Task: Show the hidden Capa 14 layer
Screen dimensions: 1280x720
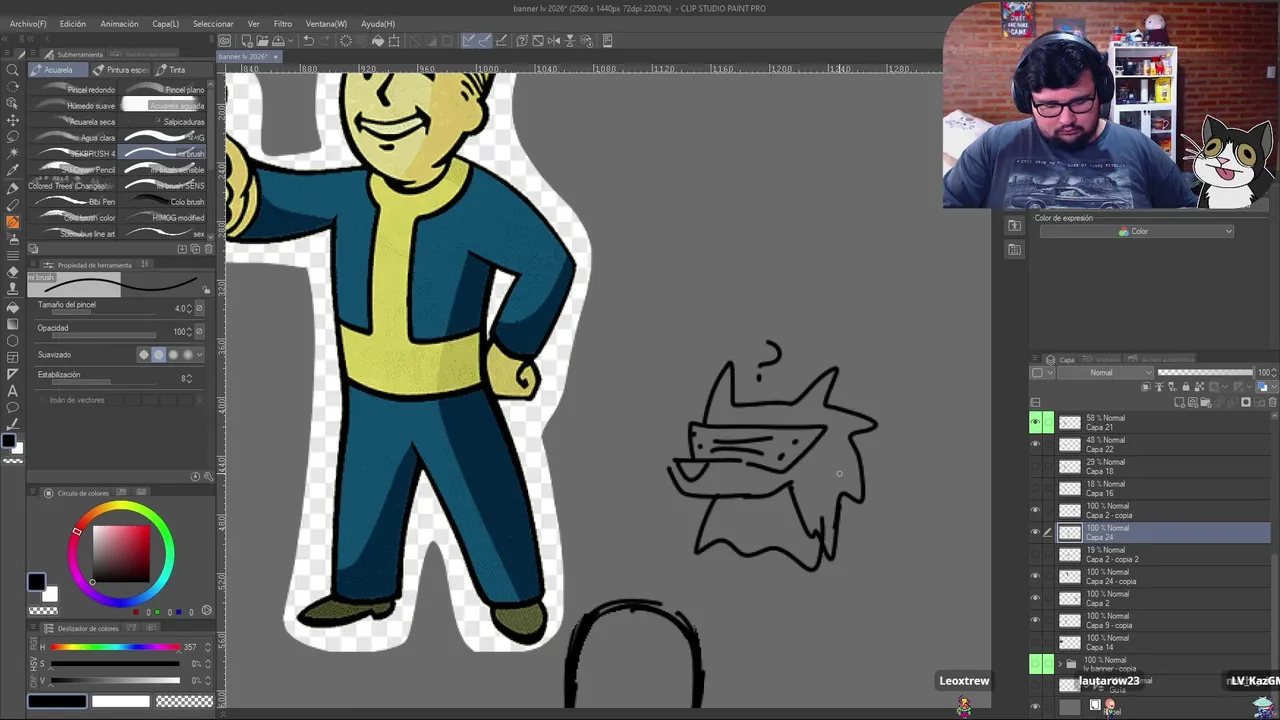Action: 1035,643
